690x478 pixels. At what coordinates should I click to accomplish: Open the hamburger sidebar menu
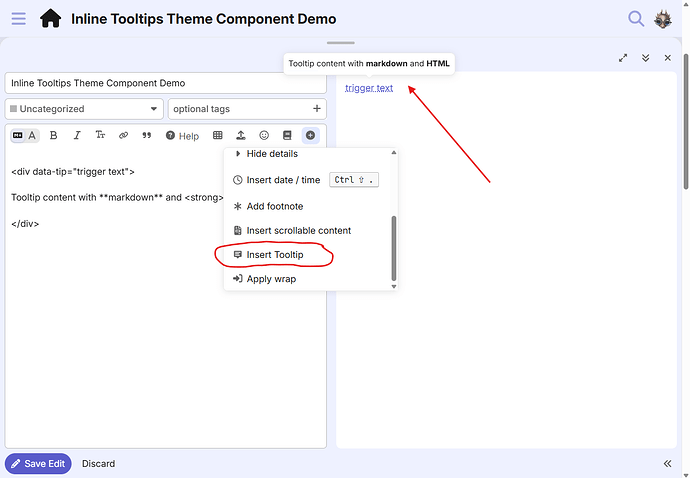coord(18,19)
